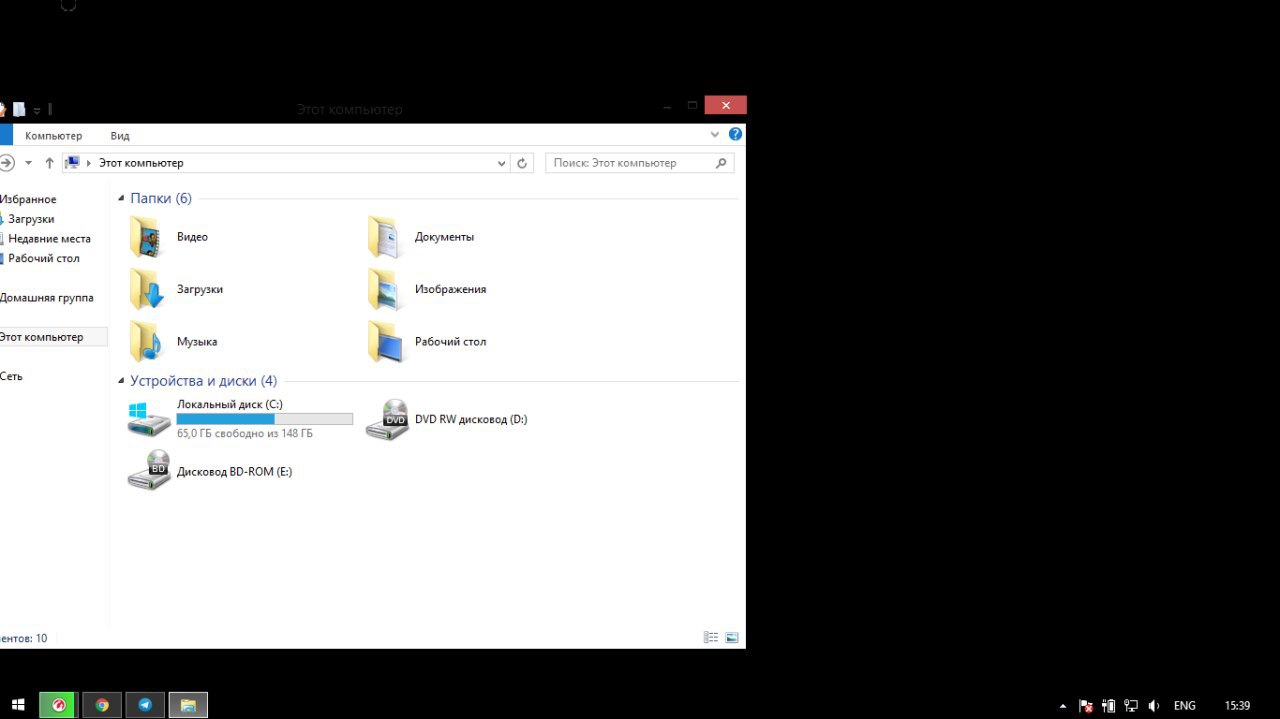Image resolution: width=1280 pixels, height=719 pixels.
Task: Switch ENG input language indicator
Action: tap(1185, 706)
